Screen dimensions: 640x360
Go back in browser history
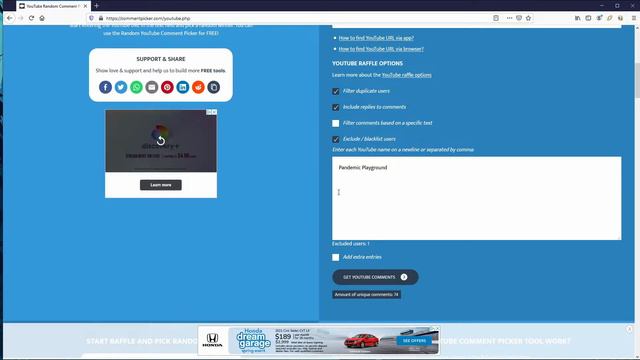[10, 18]
